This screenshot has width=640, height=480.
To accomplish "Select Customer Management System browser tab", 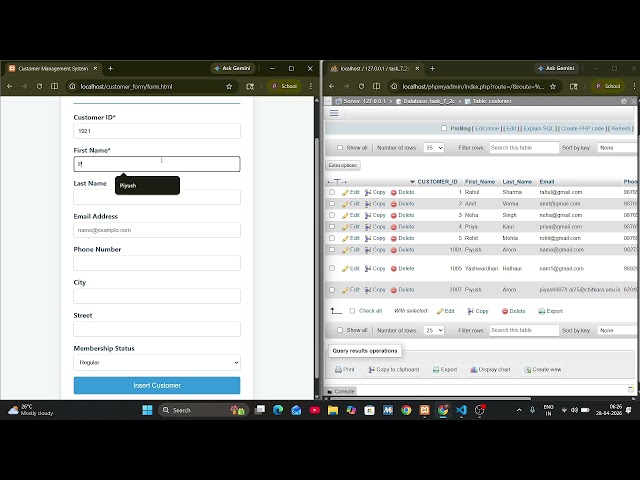I will pyautogui.click(x=53, y=69).
